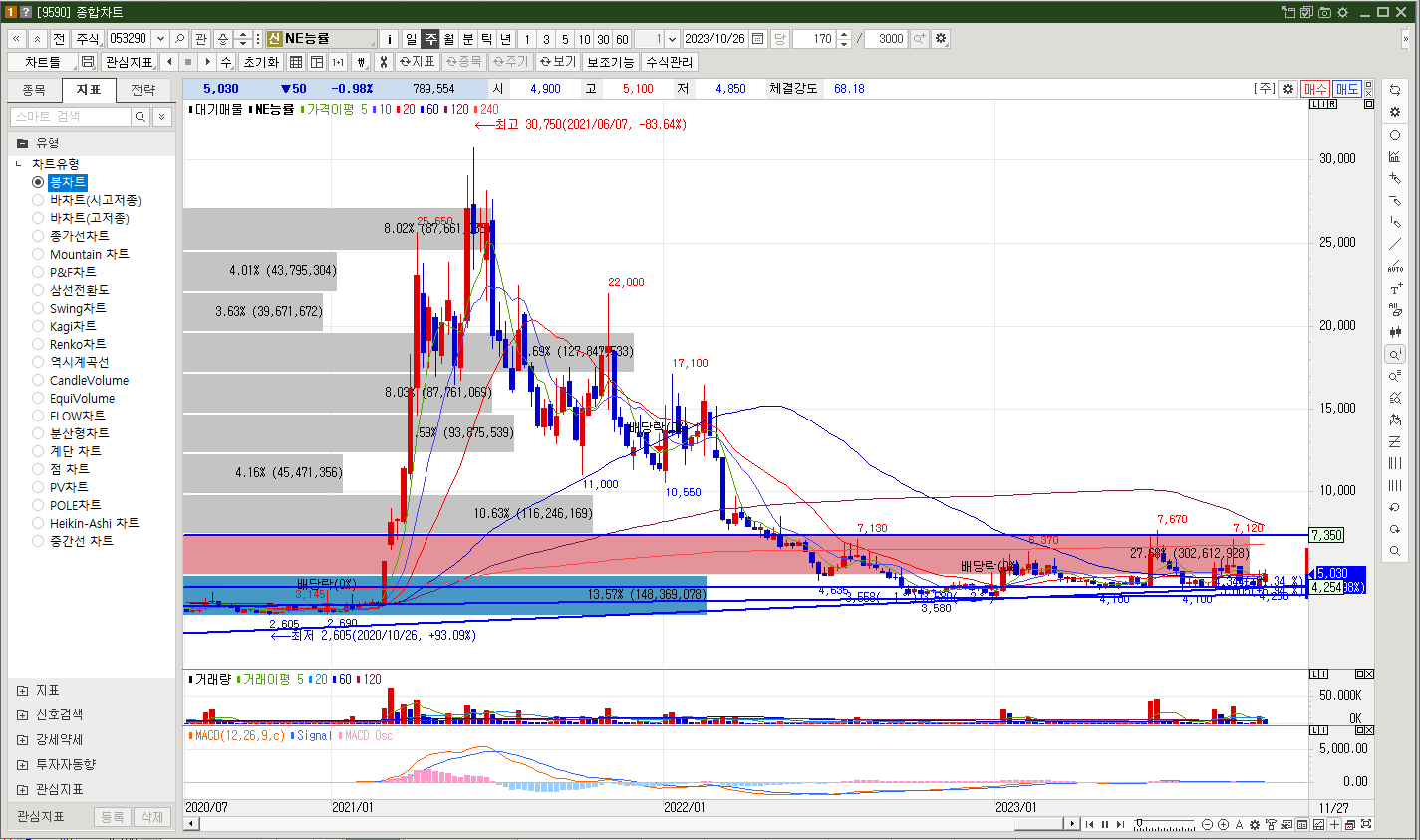1420x840 pixels.
Task: Click the scissors cut icon in the toolbar
Action: [x=383, y=62]
